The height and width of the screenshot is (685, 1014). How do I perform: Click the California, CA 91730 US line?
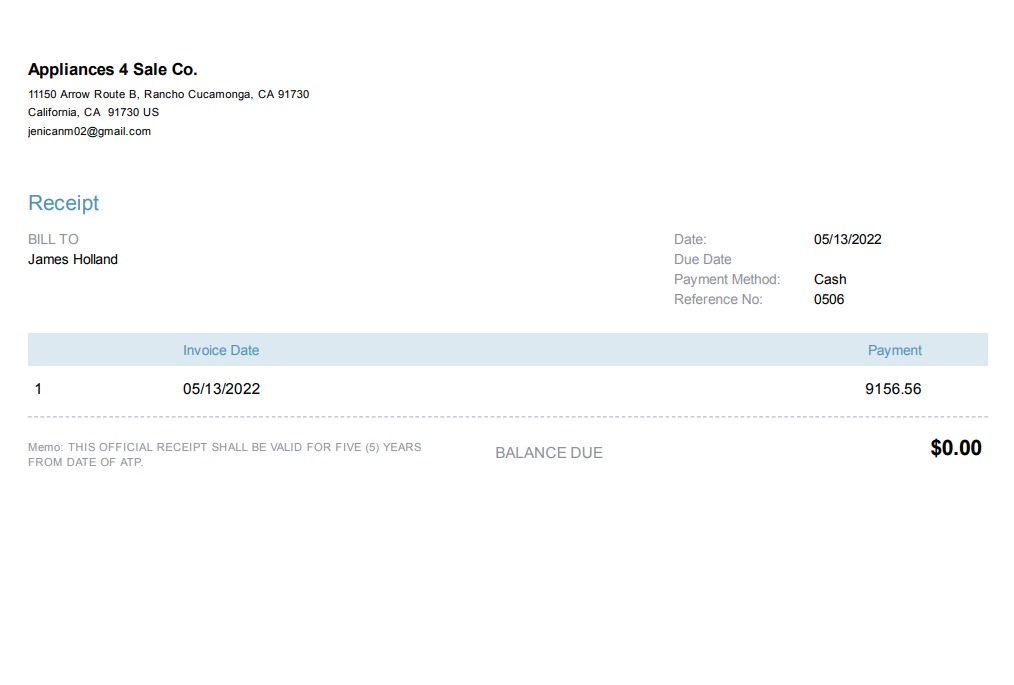[93, 113]
